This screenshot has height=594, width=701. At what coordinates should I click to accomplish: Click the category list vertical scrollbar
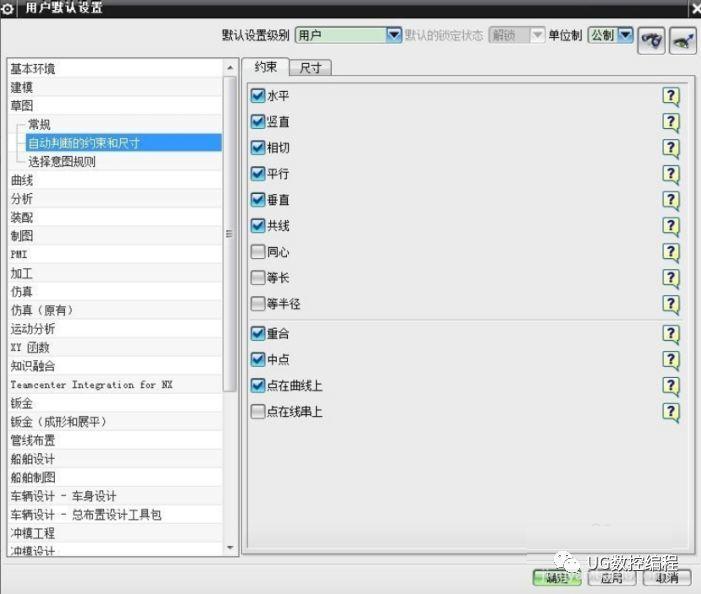click(x=230, y=233)
